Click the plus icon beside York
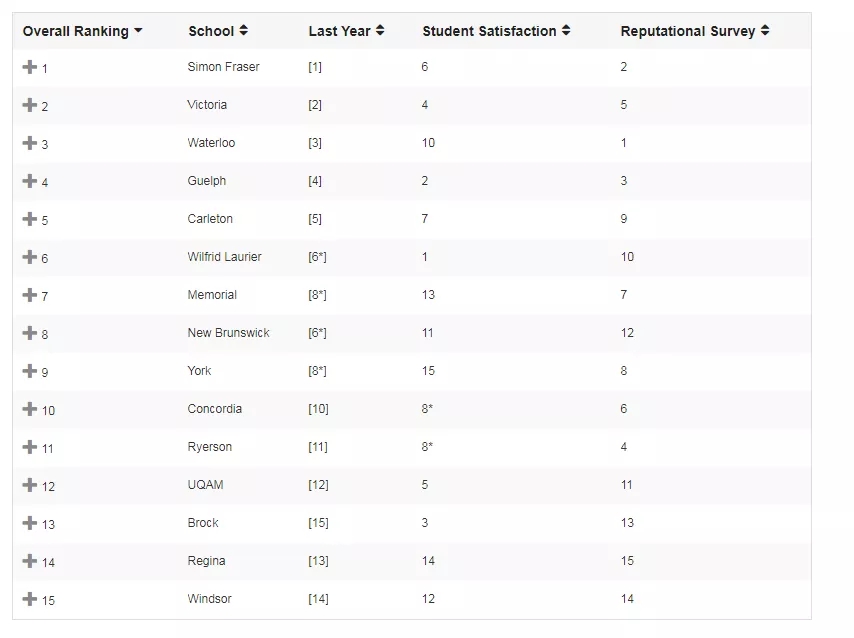The height and width of the screenshot is (638, 854). pos(29,371)
